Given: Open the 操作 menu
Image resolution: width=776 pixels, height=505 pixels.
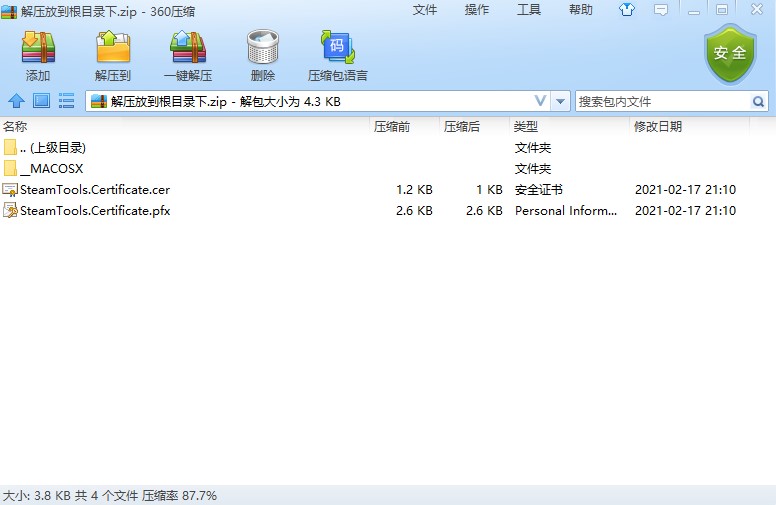Looking at the screenshot, I should [477, 10].
